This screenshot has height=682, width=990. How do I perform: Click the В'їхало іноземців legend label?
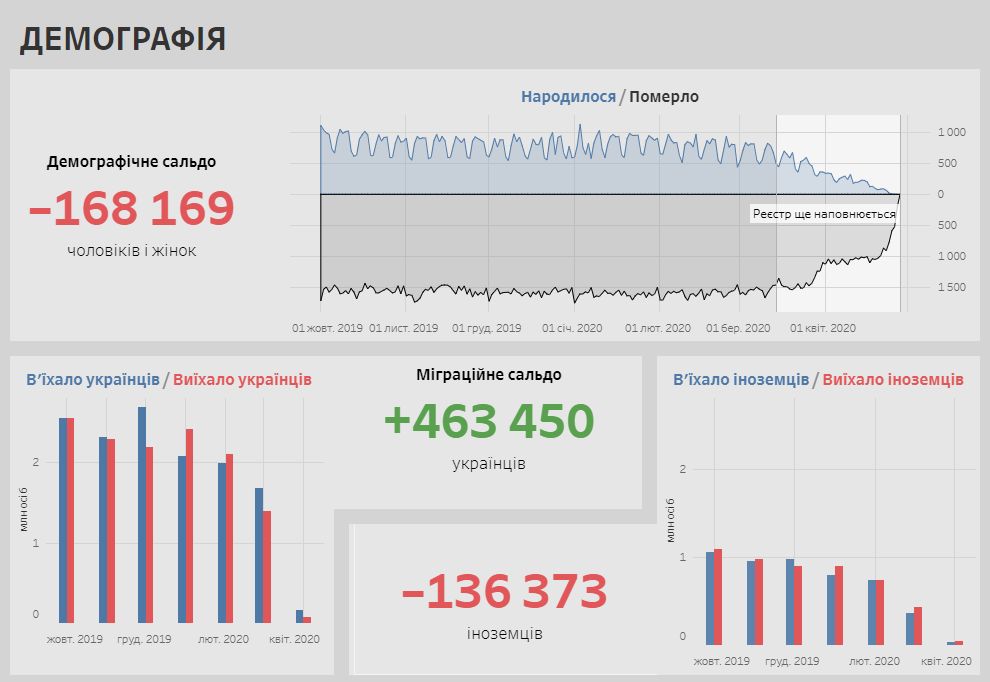[x=741, y=380]
